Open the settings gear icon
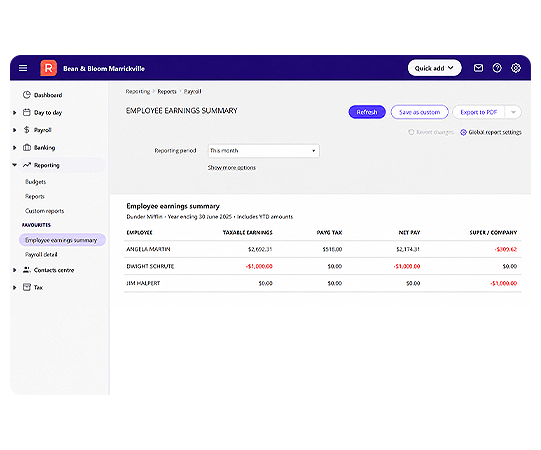Image resolution: width=541 pixels, height=450 pixels. click(516, 68)
